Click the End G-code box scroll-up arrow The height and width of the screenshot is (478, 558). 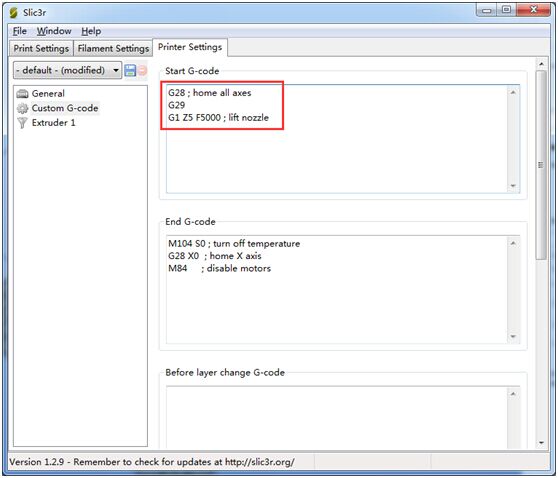click(x=513, y=243)
